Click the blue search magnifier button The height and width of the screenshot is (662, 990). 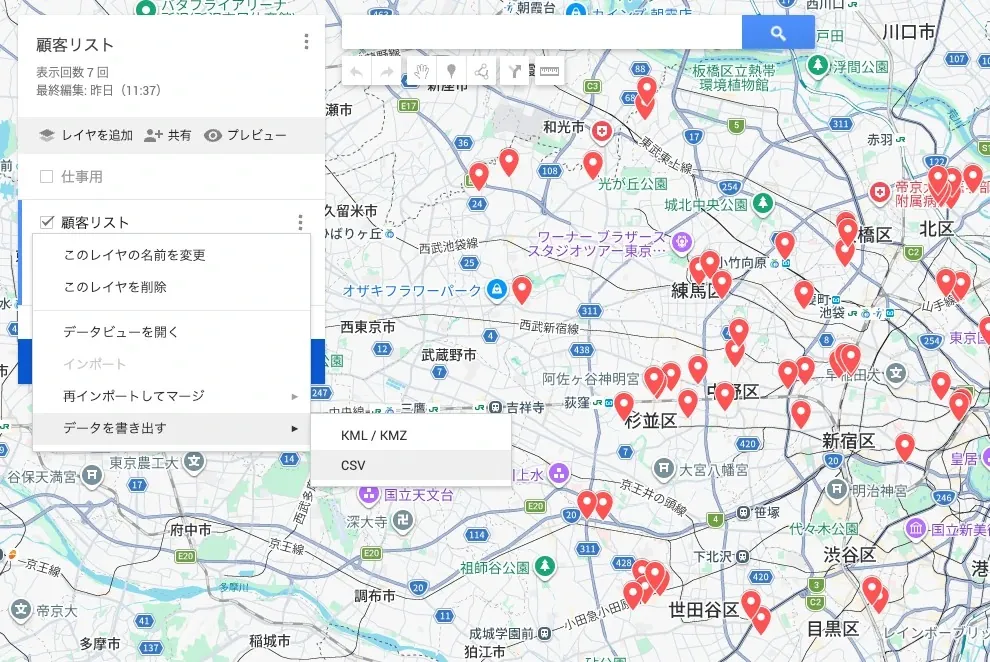pyautogui.click(x=778, y=33)
